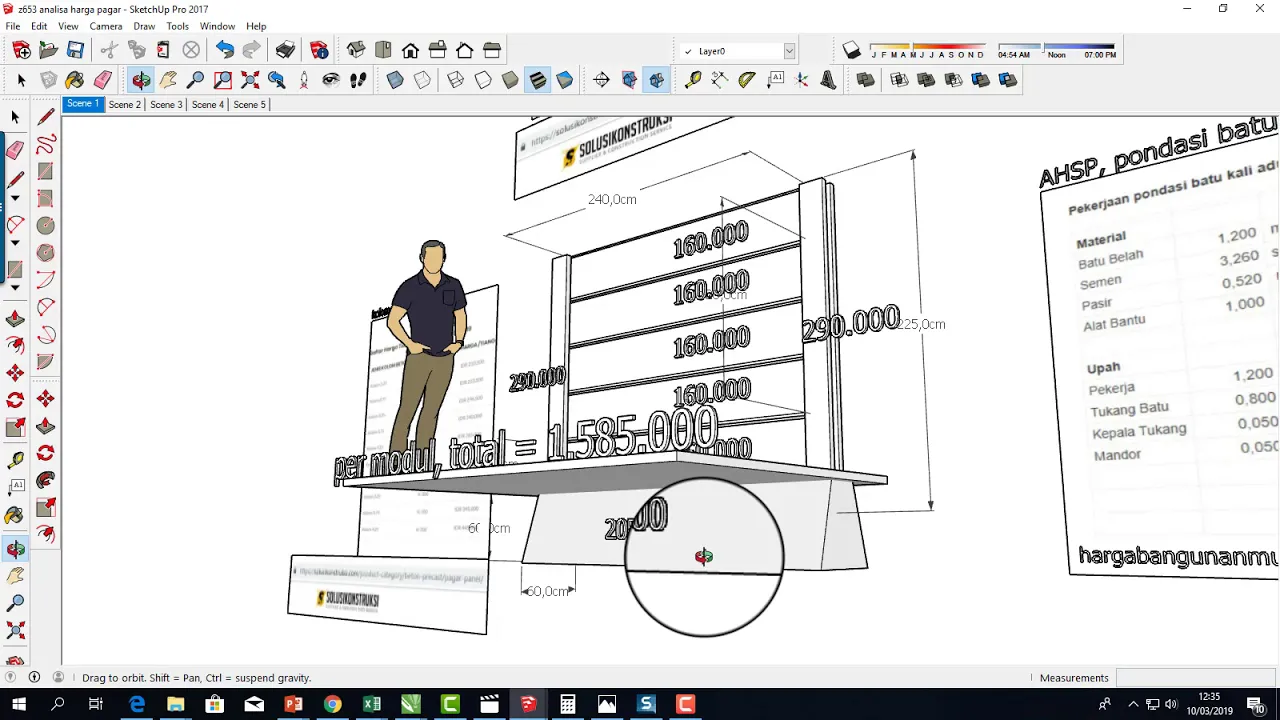Select the Pan hand tool in top toolbar

(x=168, y=80)
